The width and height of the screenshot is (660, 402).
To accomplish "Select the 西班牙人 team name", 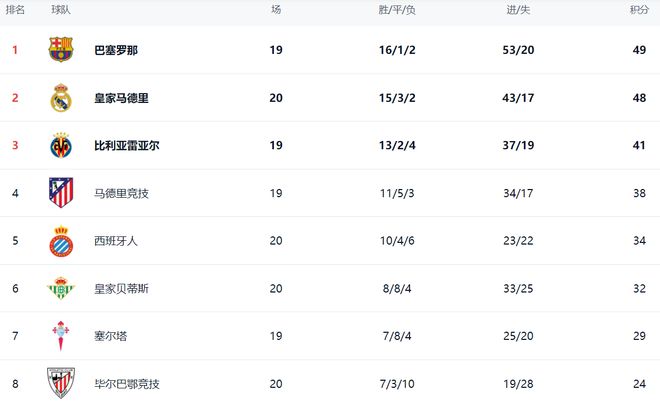I will pyautogui.click(x=115, y=241).
